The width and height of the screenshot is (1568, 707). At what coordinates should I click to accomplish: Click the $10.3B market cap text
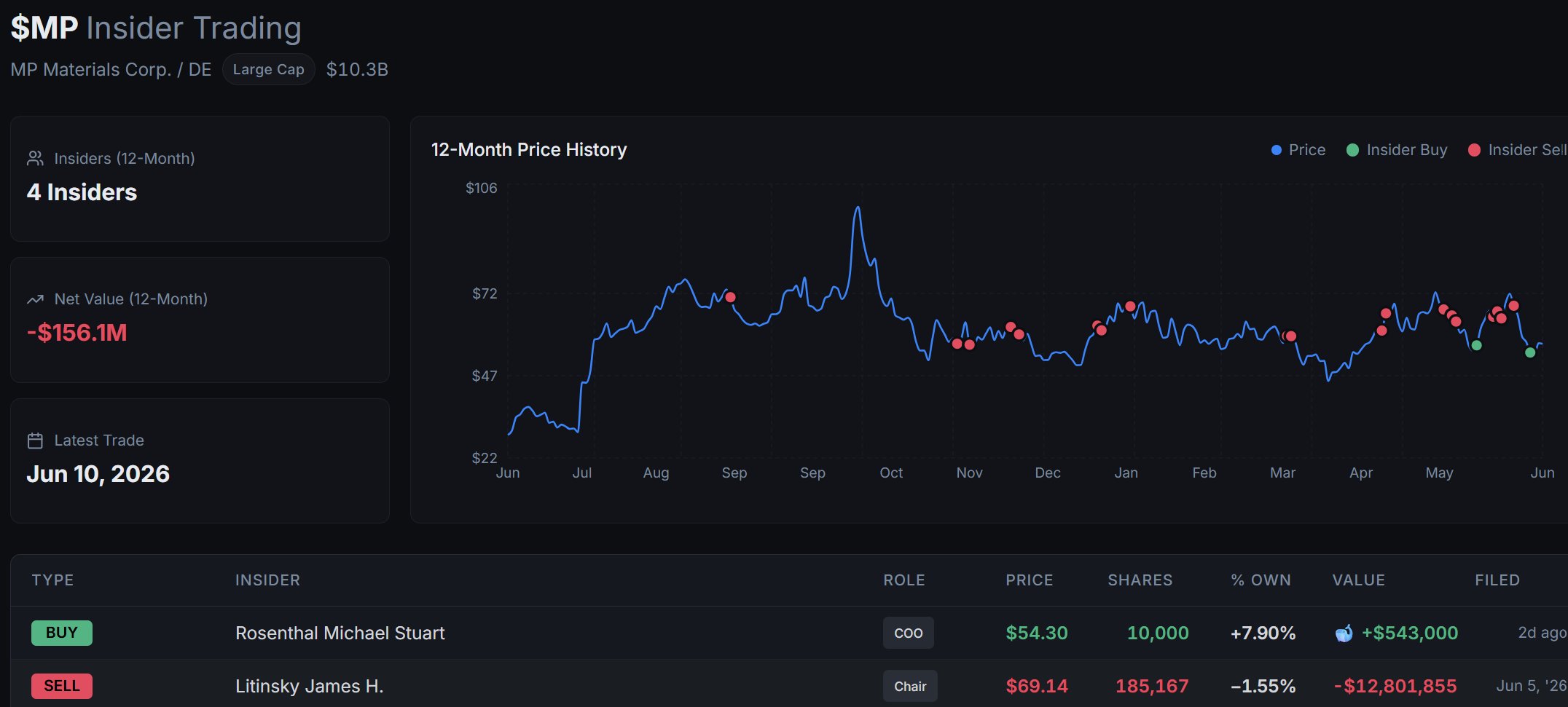357,69
